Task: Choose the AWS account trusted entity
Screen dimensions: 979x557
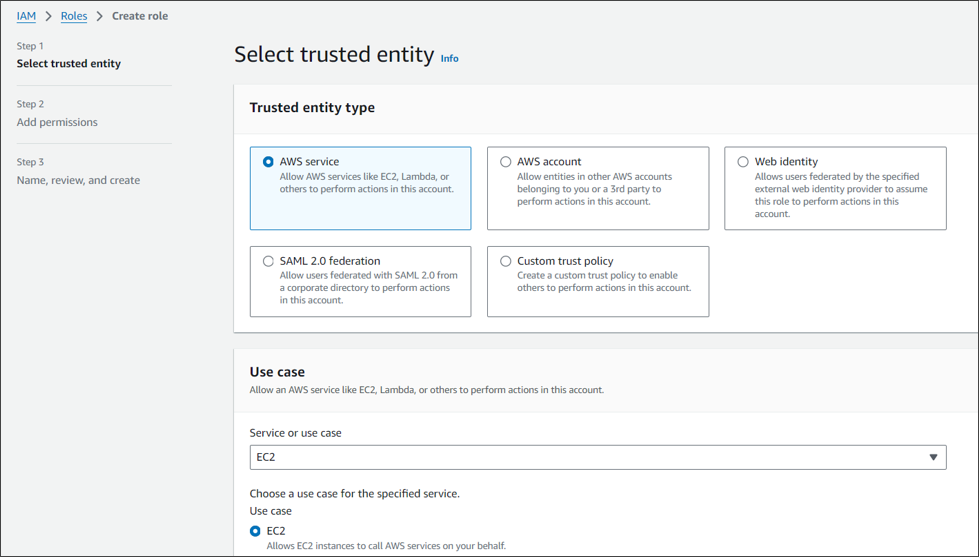Action: 506,162
